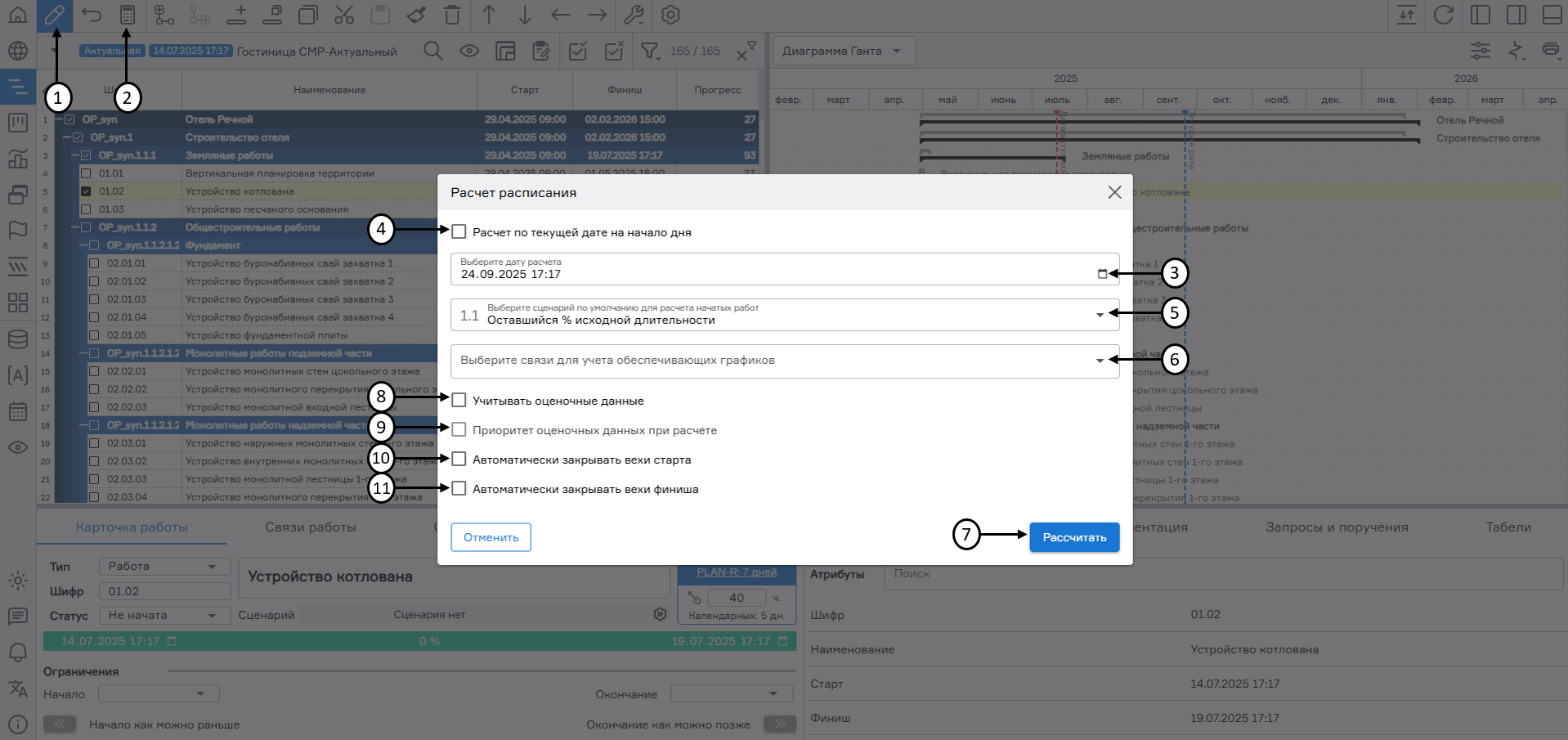Tick 'Автоматически закрывать вехи финиша' checkbox

click(x=459, y=489)
